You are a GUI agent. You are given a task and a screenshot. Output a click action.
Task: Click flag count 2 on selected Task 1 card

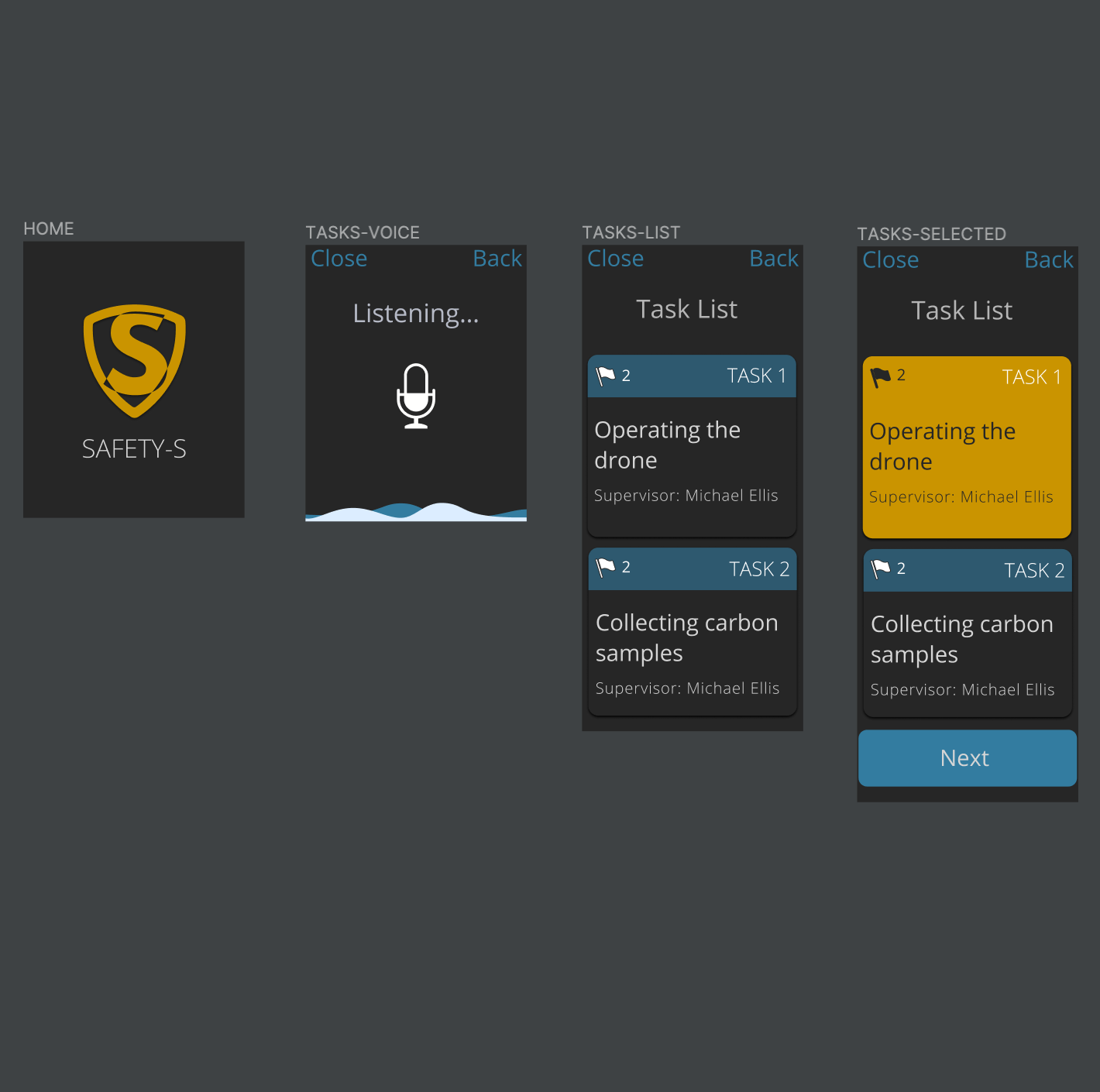click(901, 376)
